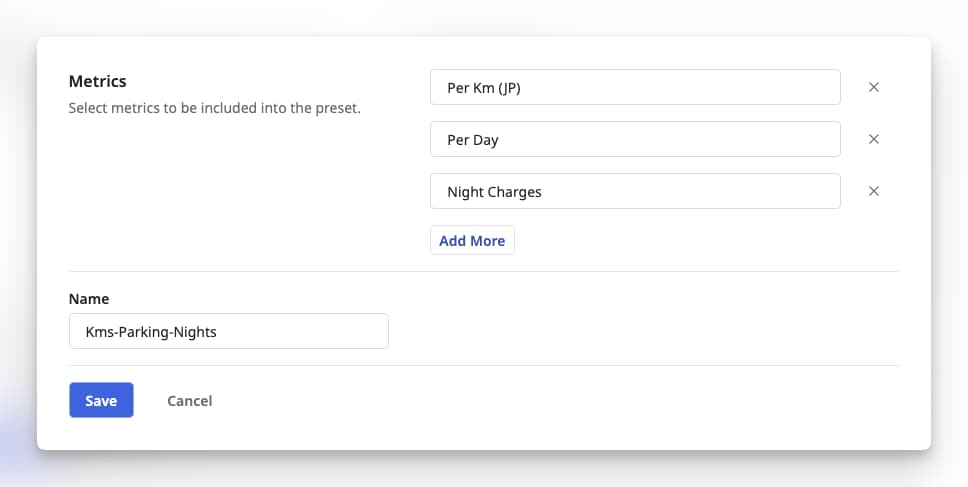Click the Name field label
The image size is (968, 487).
point(89,299)
